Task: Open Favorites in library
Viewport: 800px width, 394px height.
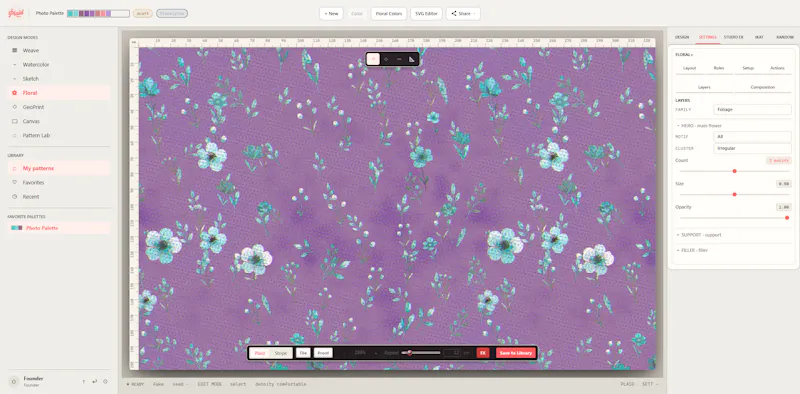Action: (x=59, y=182)
